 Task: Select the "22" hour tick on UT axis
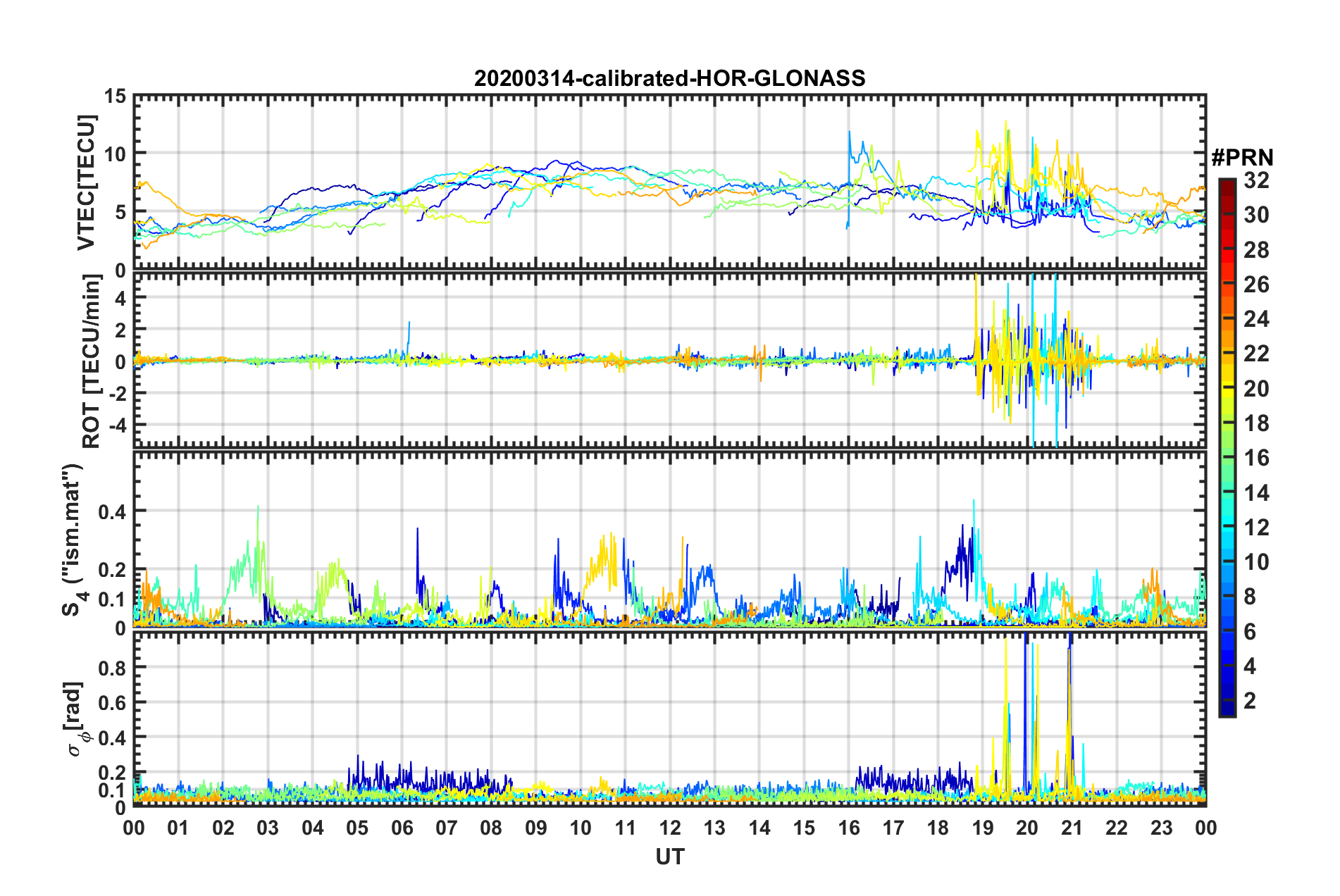[x=1117, y=828]
